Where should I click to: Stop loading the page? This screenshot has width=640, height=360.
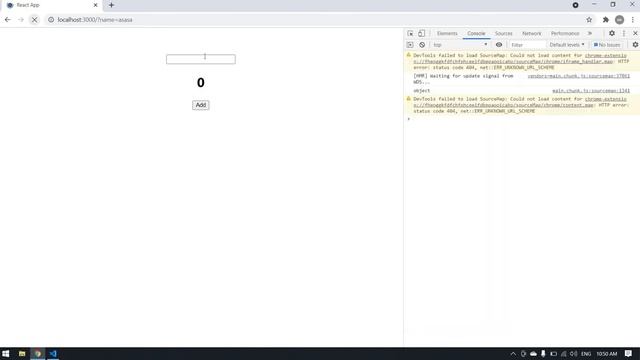[x=35, y=20]
